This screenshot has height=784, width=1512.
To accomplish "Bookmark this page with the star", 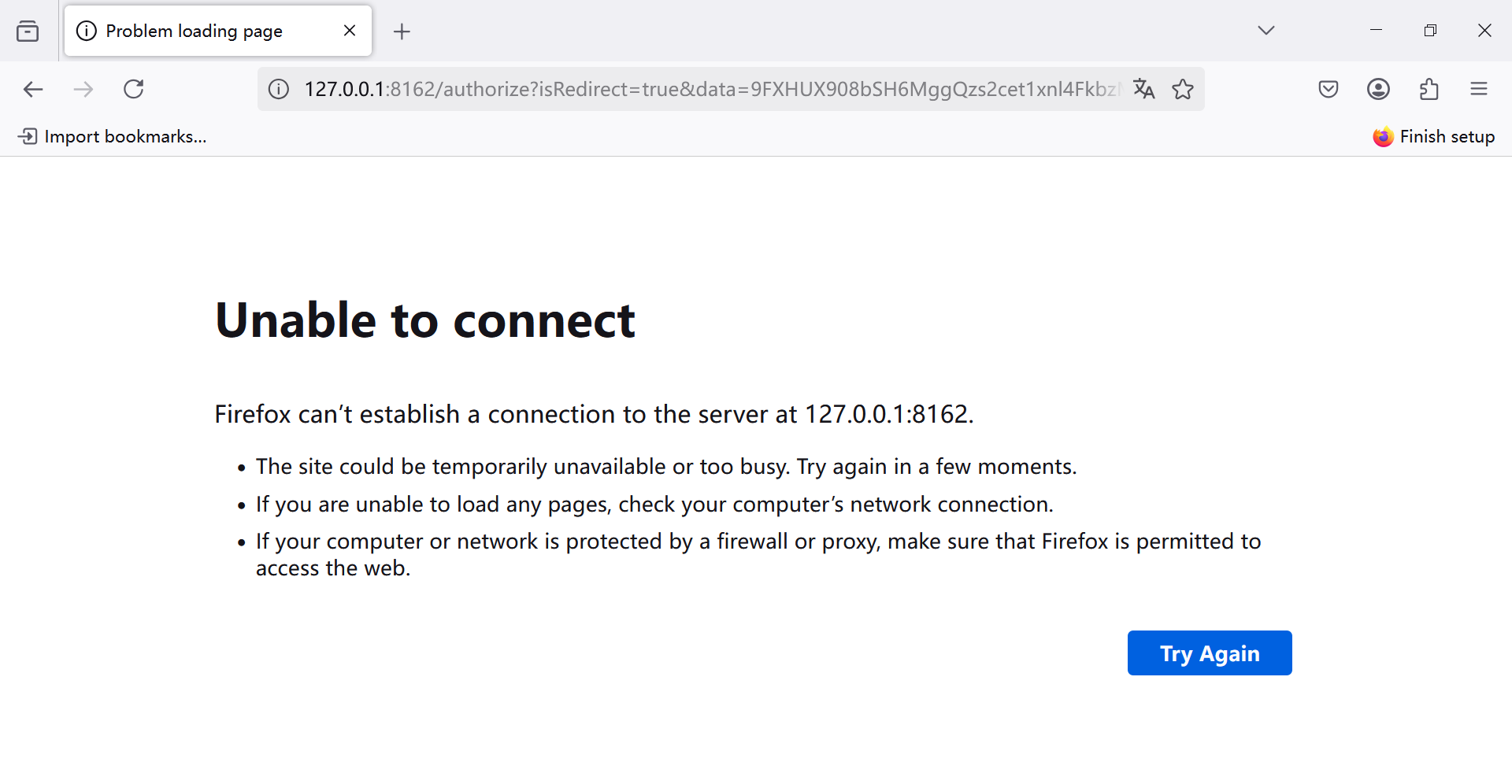I will click(1183, 89).
